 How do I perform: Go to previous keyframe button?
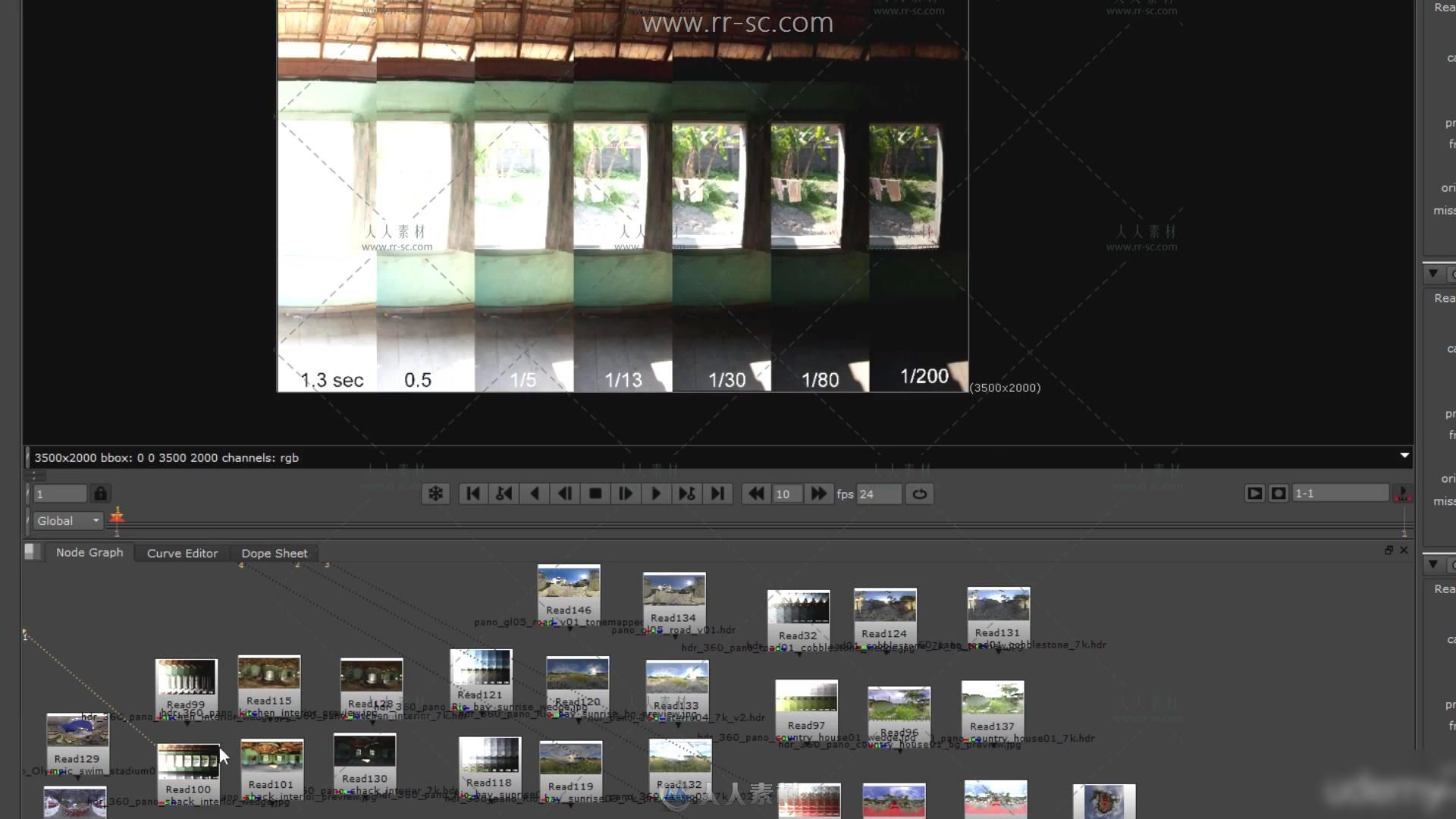(x=504, y=494)
